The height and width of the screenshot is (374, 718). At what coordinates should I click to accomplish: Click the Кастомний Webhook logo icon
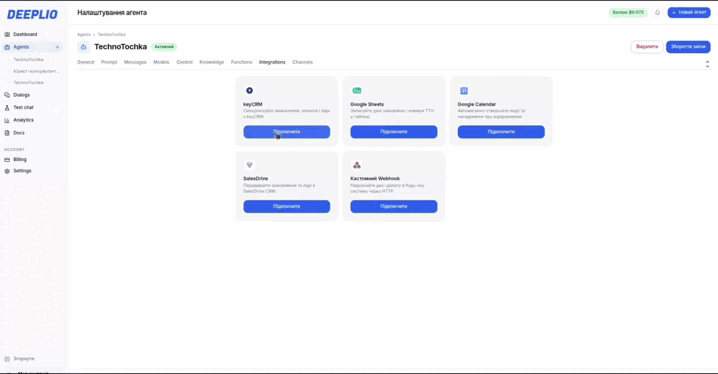(x=357, y=165)
